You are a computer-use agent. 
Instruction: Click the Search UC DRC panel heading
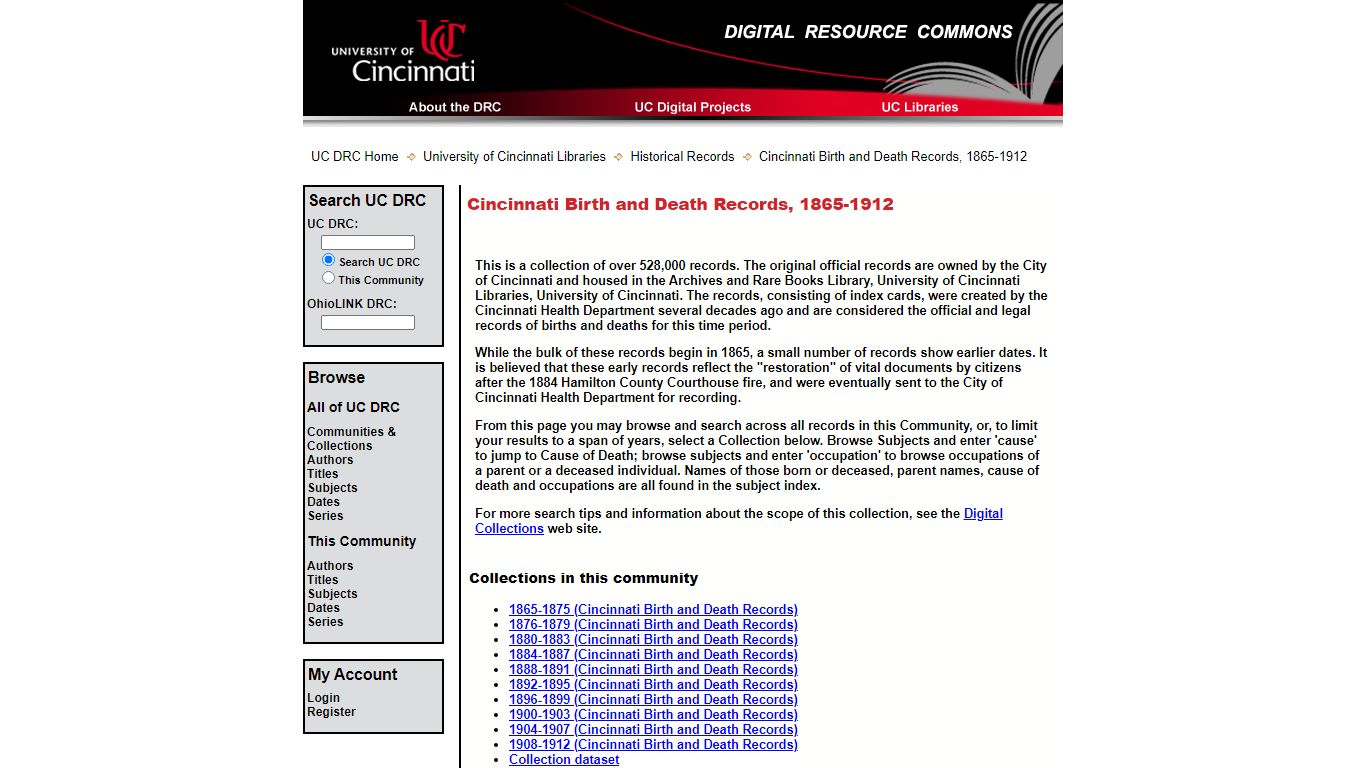click(x=367, y=200)
